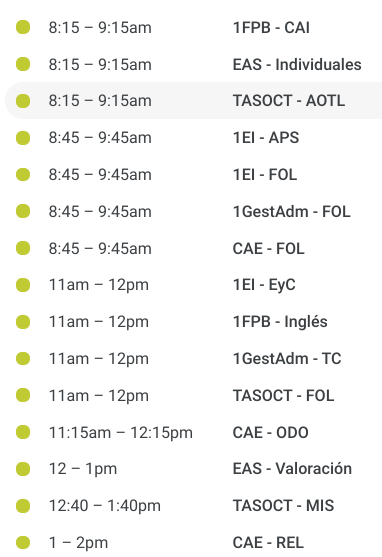This screenshot has width=382, height=557.
Task: Open the 1FPB - CAI event
Action: (x=194, y=28)
